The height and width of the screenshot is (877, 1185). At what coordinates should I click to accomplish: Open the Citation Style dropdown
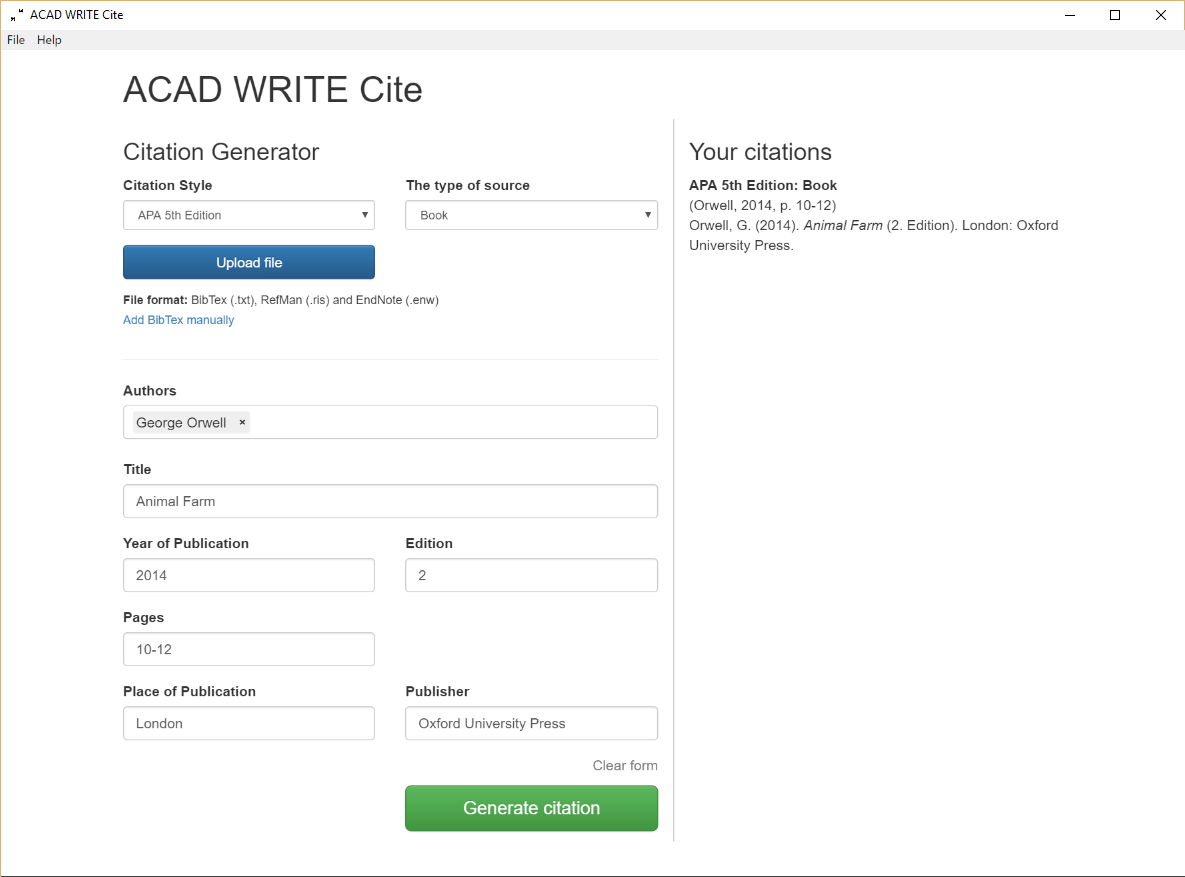(249, 215)
